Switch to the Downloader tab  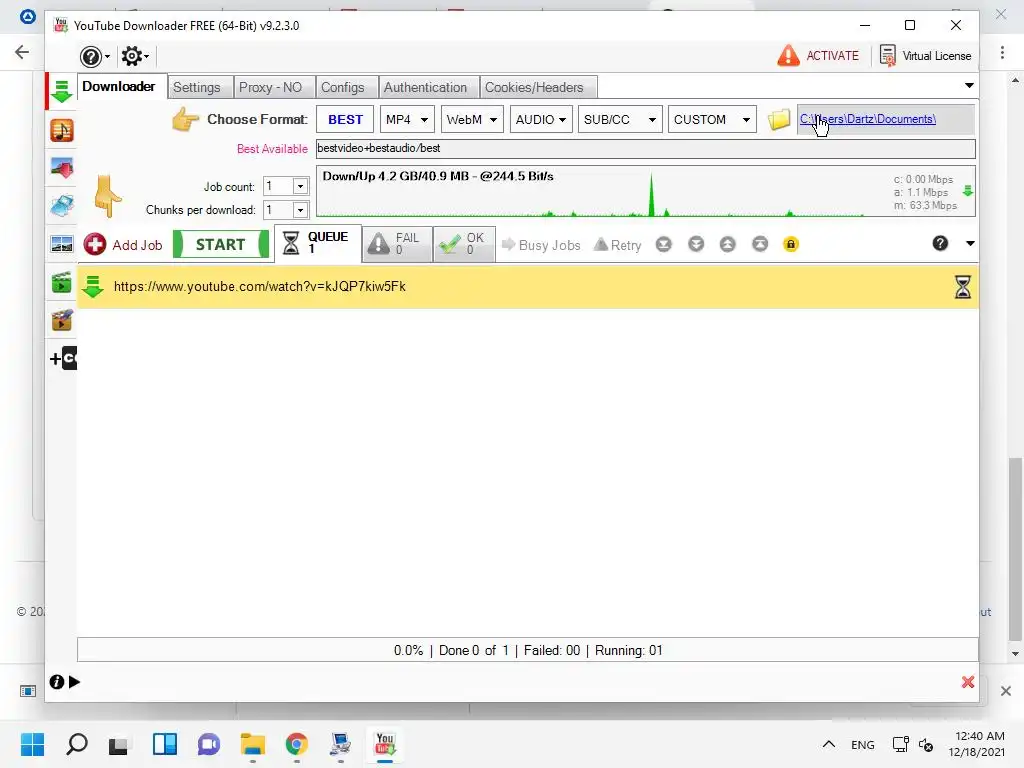pyautogui.click(x=119, y=86)
